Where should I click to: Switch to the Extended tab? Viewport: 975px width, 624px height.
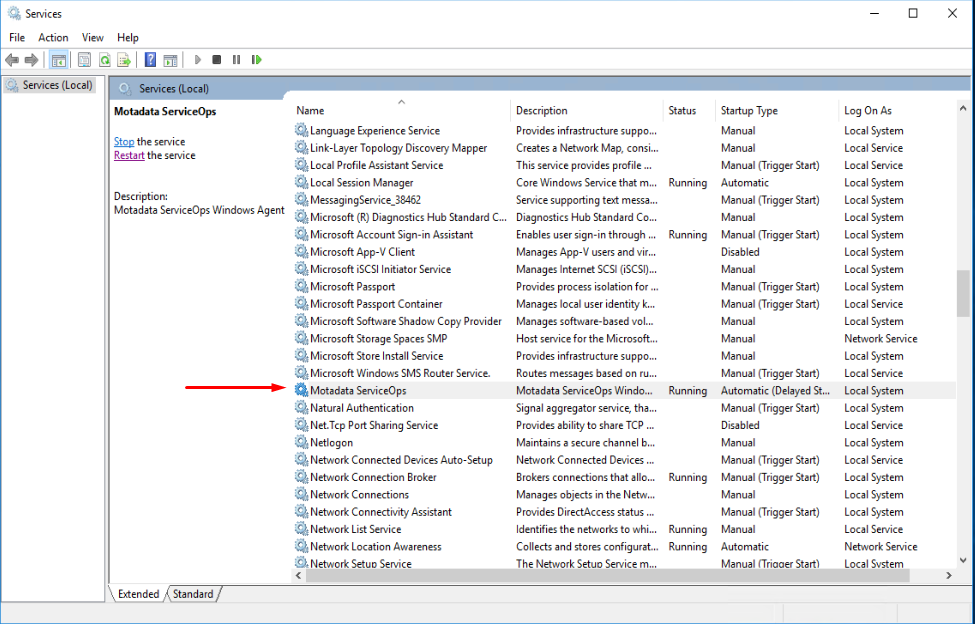click(x=138, y=594)
